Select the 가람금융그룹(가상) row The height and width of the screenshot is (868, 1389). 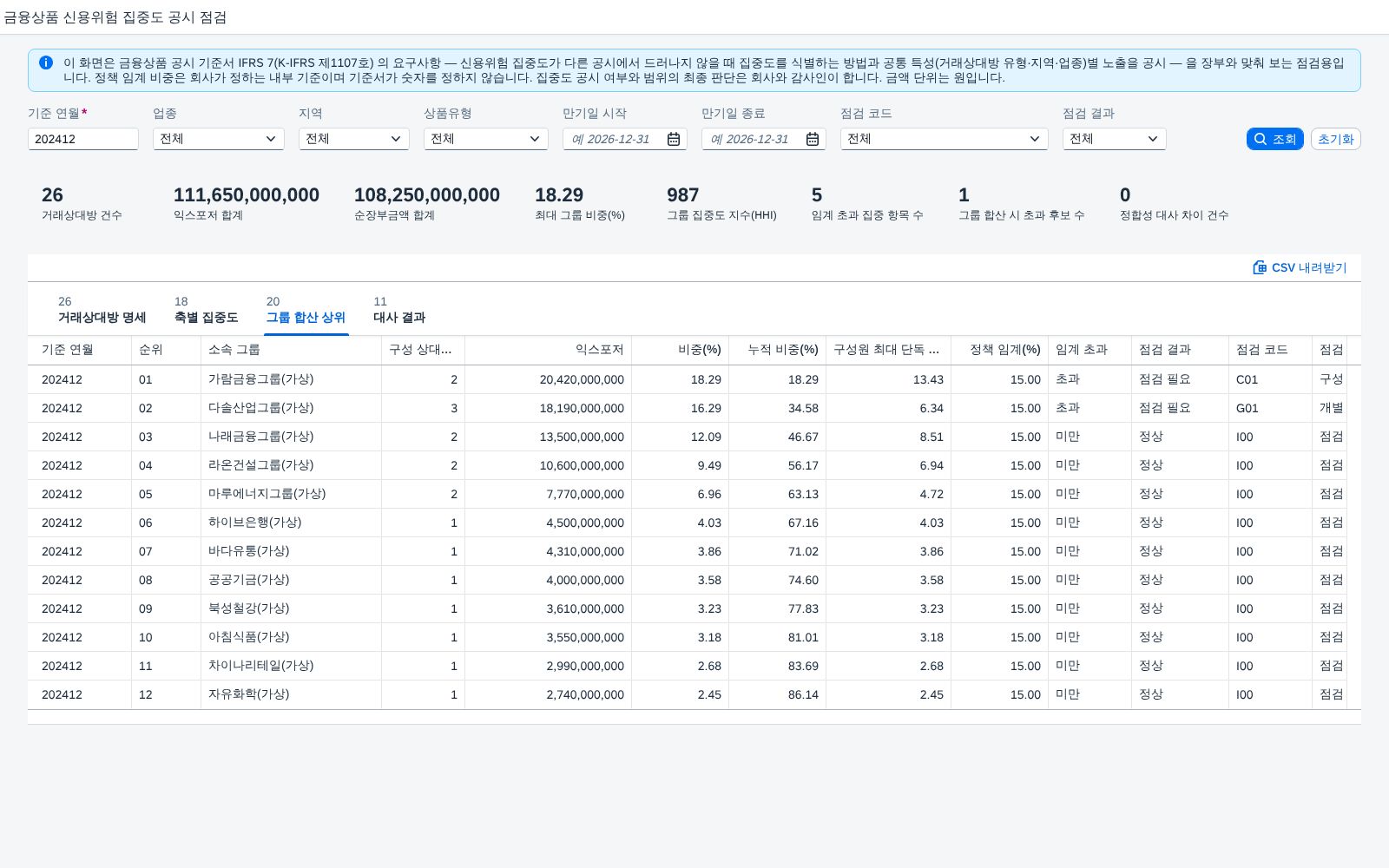coord(694,379)
